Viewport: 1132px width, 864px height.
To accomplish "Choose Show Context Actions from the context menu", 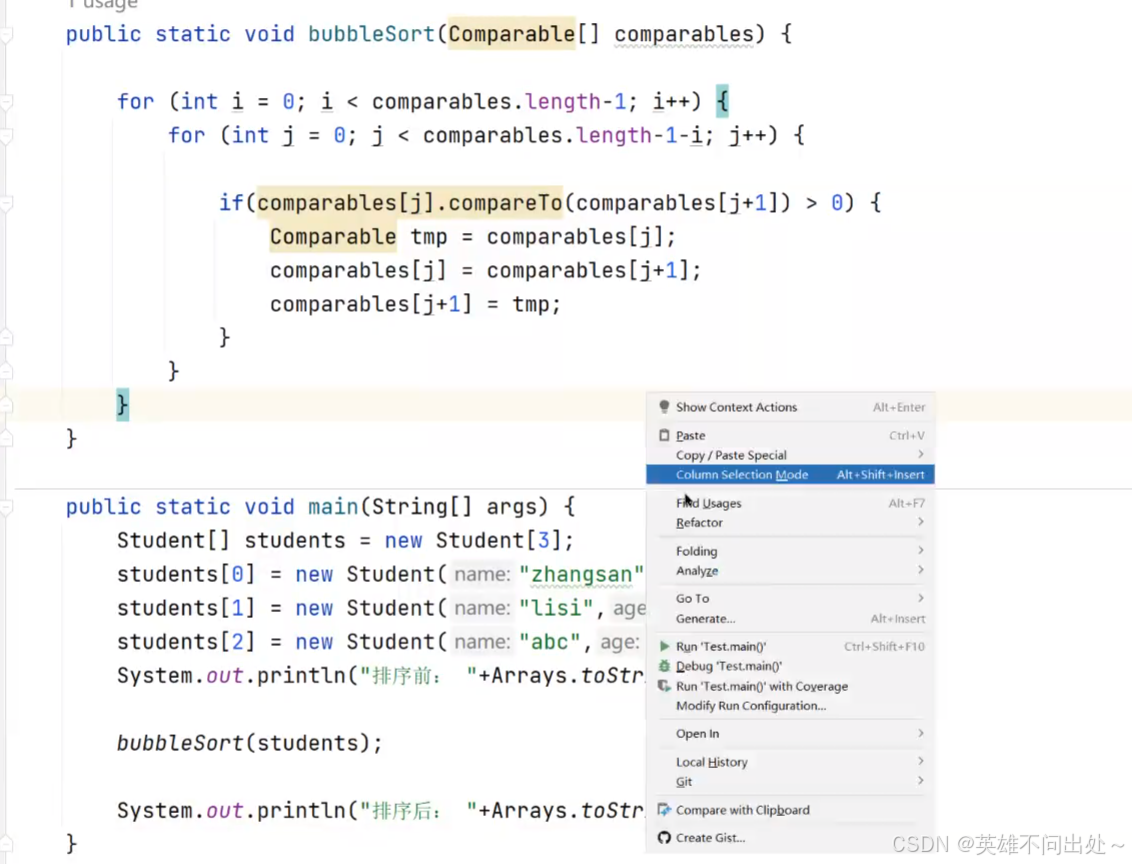I will point(791,407).
